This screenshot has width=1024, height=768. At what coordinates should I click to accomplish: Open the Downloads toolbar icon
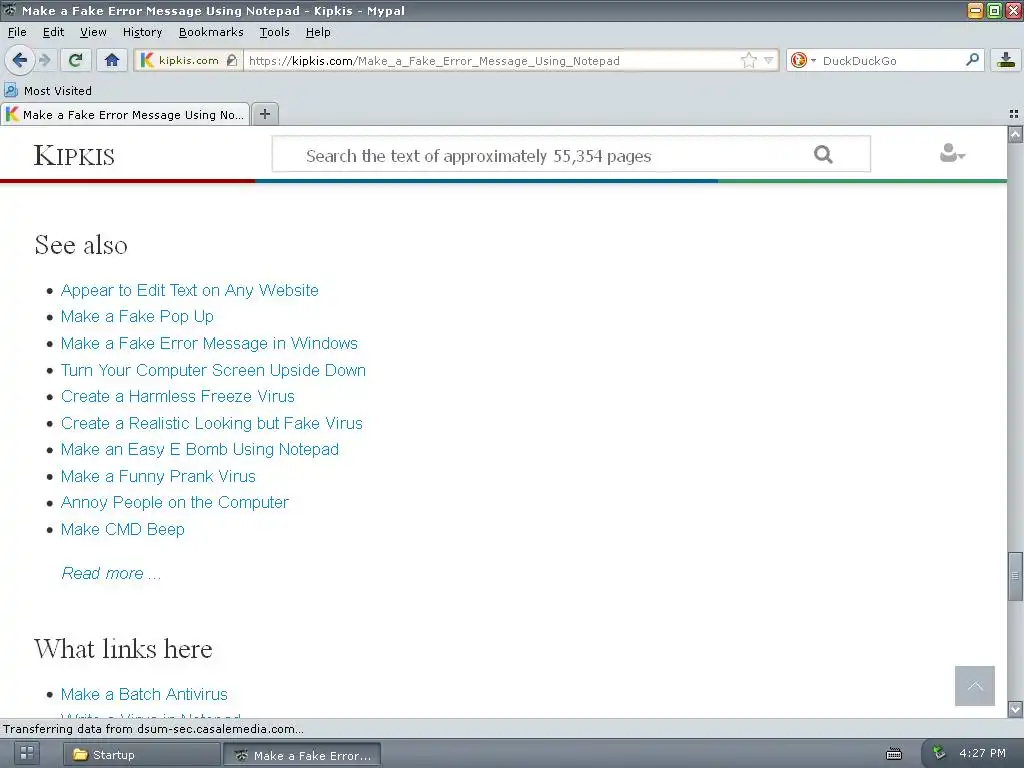pyautogui.click(x=1006, y=61)
